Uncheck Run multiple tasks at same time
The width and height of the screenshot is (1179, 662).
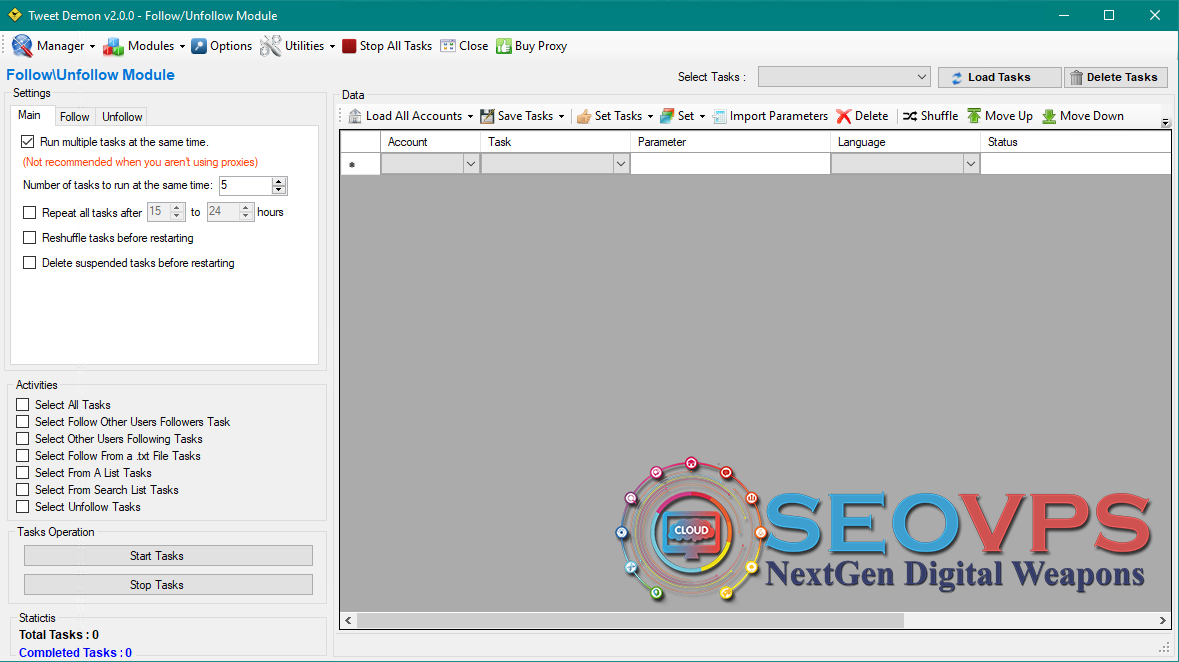tap(28, 141)
